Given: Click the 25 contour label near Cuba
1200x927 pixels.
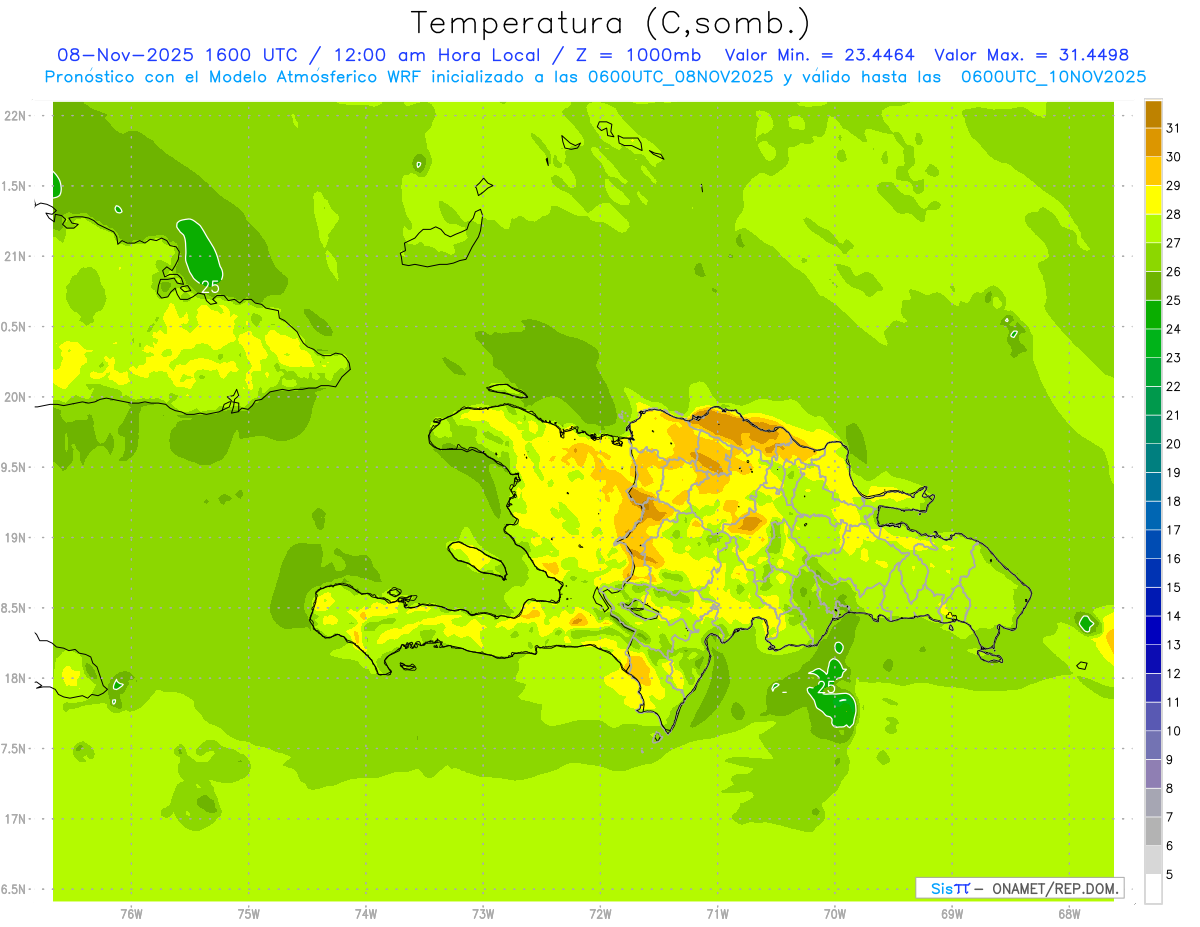Looking at the screenshot, I should point(210,287).
